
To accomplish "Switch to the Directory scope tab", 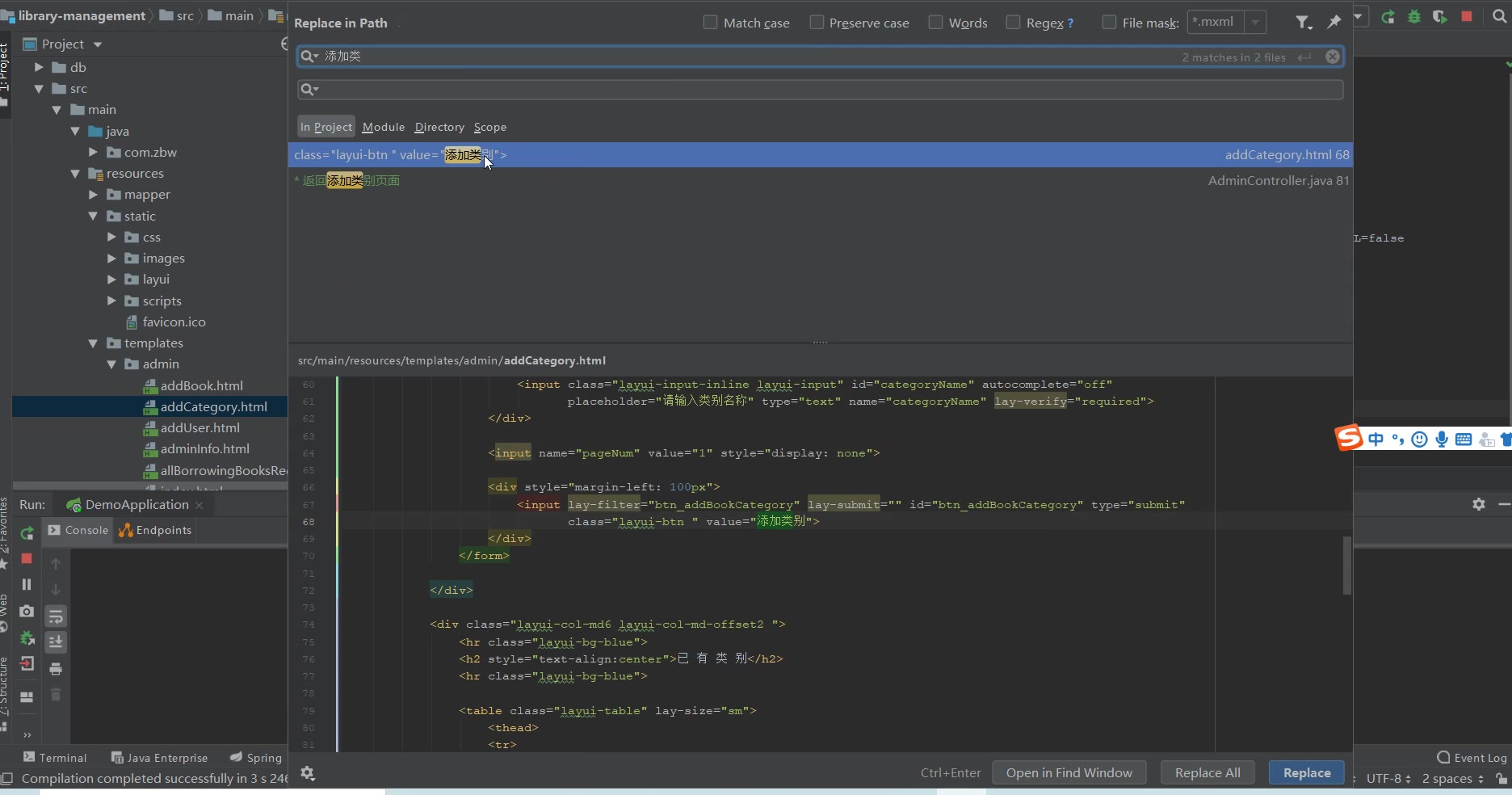I will coord(439,127).
